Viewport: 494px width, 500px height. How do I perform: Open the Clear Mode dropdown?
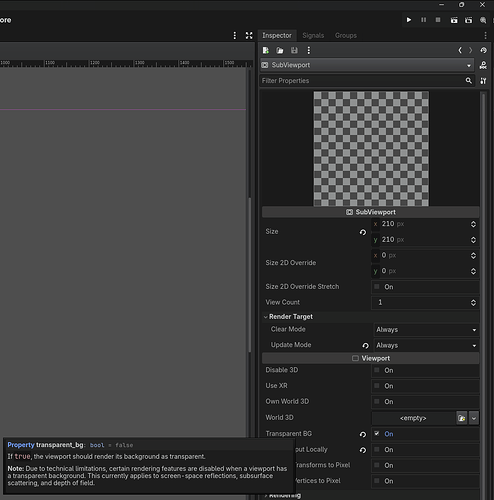tap(426, 330)
